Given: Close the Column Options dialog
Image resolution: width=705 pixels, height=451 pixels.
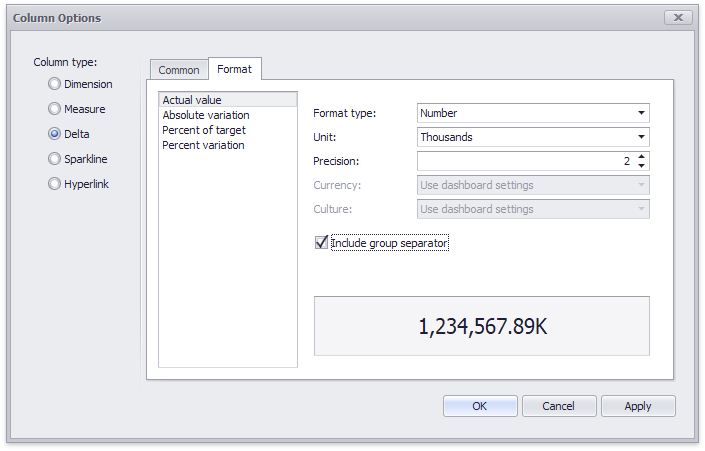Looking at the screenshot, I should (x=678, y=18).
